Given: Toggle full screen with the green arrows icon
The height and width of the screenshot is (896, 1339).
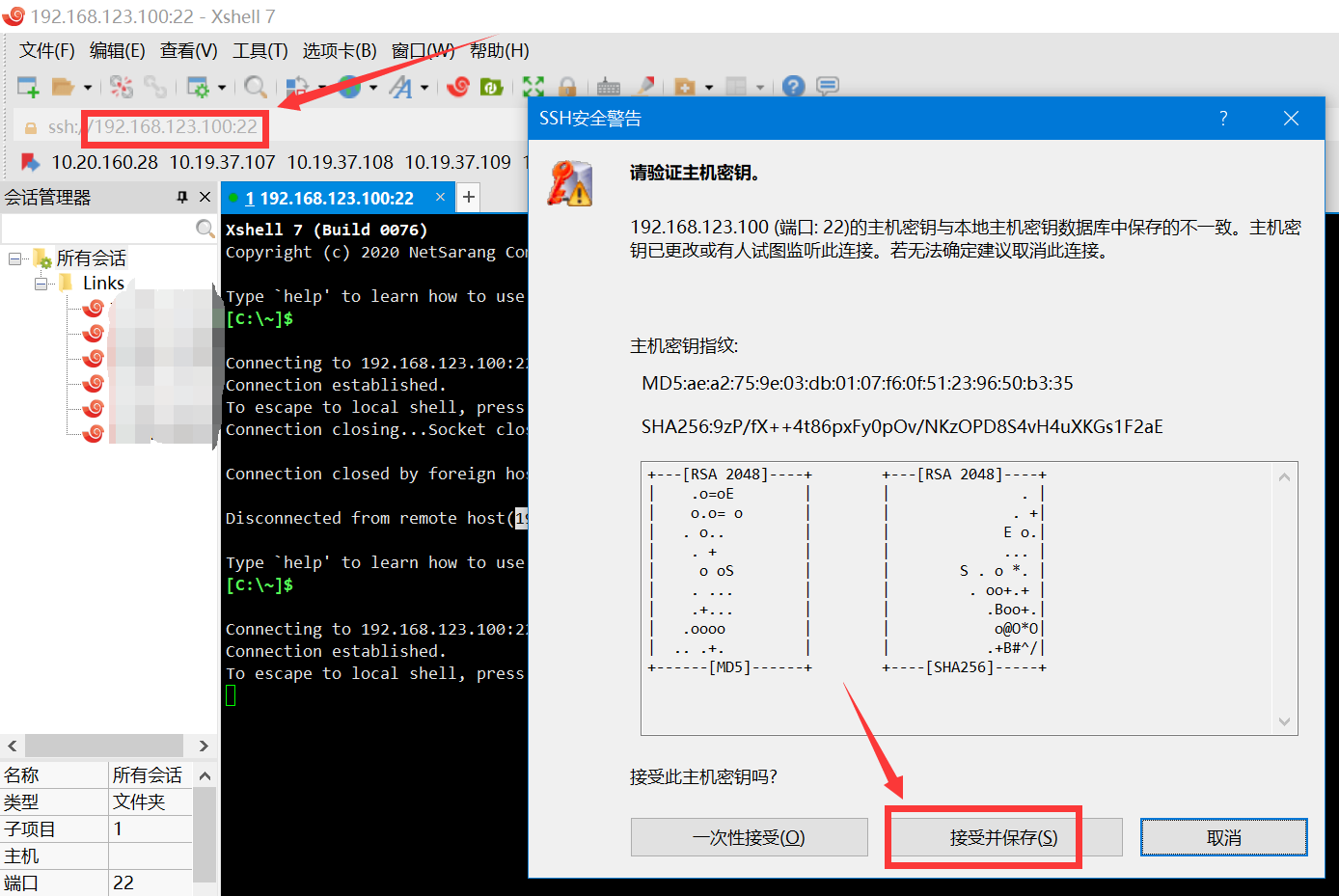Looking at the screenshot, I should tap(533, 87).
